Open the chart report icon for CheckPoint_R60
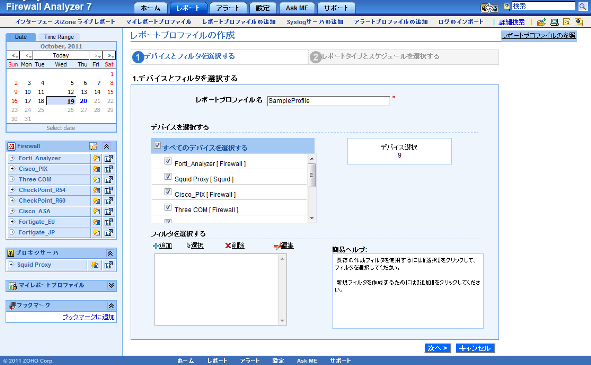Image resolution: width=591 pixels, height=365 pixels. click(x=109, y=201)
